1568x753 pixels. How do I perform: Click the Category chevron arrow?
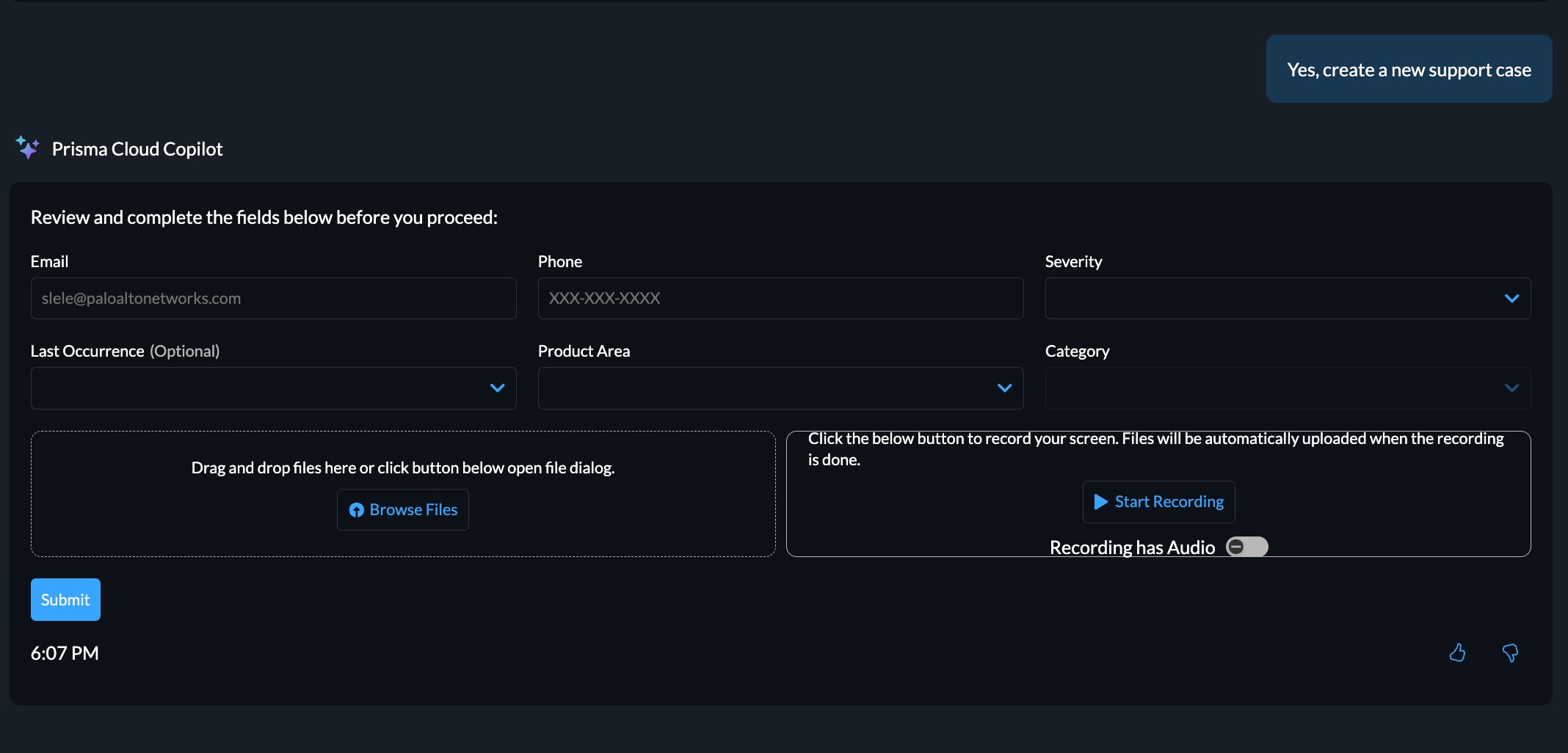(1511, 388)
